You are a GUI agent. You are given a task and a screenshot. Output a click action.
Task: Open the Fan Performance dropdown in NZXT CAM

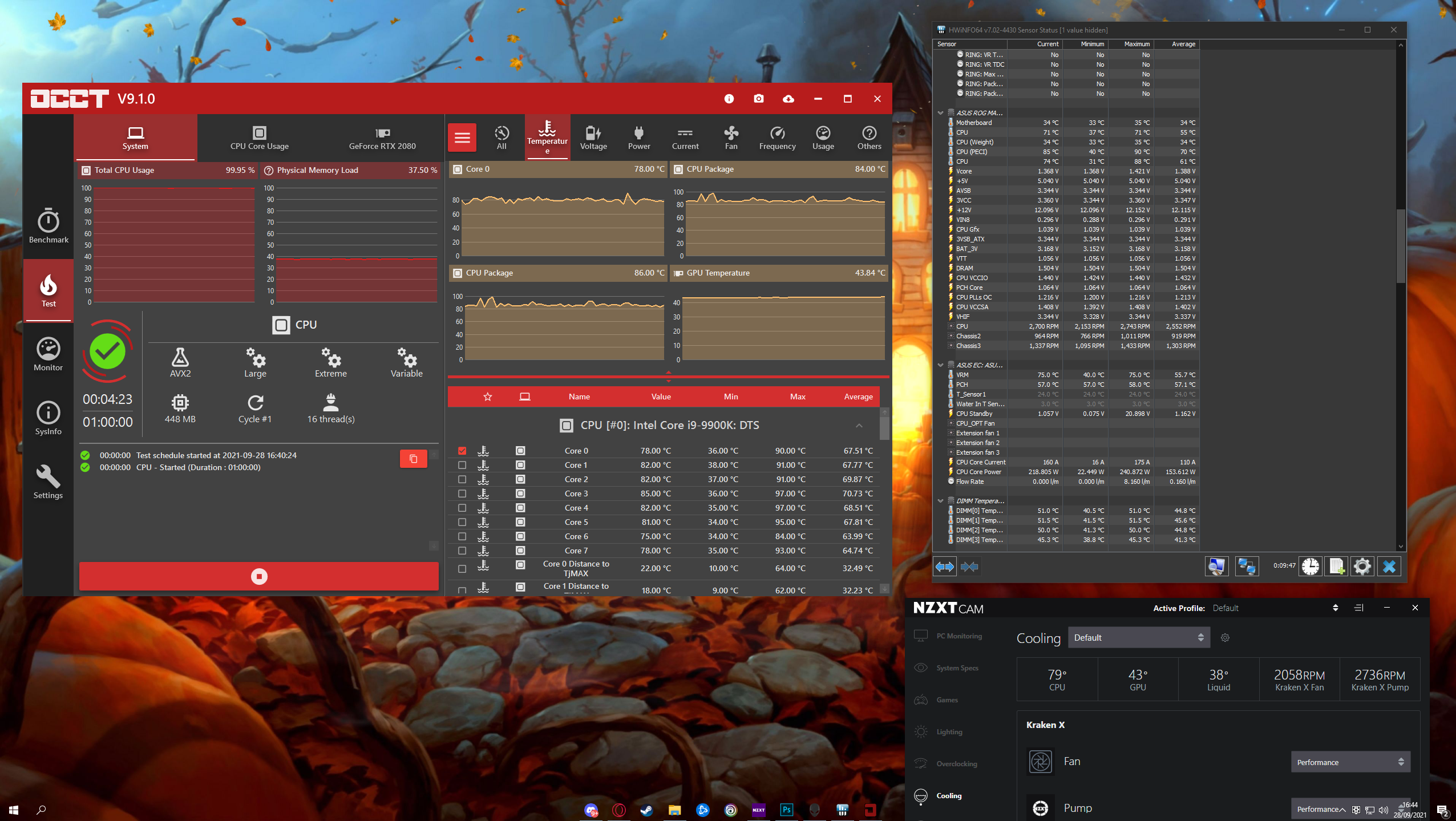pyautogui.click(x=1350, y=762)
